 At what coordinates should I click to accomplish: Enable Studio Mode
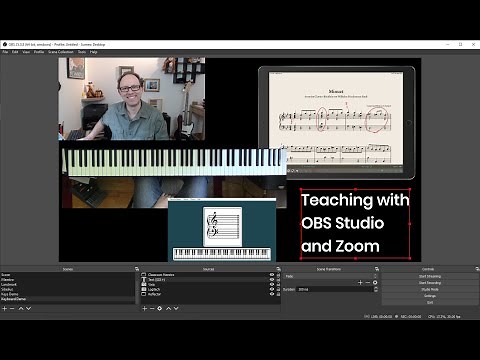point(430,289)
